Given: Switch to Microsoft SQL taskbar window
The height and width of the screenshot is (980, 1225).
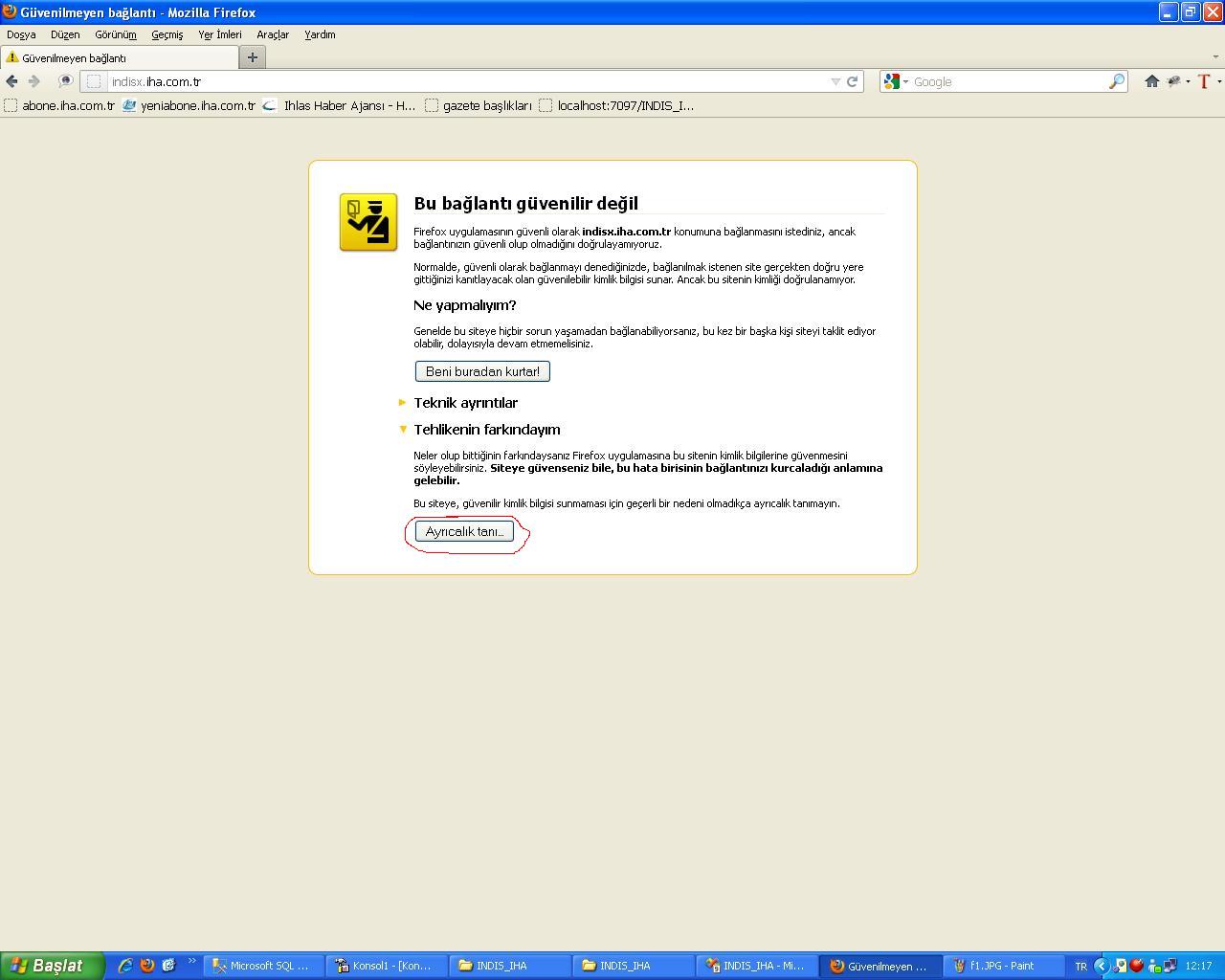Looking at the screenshot, I should [x=263, y=966].
